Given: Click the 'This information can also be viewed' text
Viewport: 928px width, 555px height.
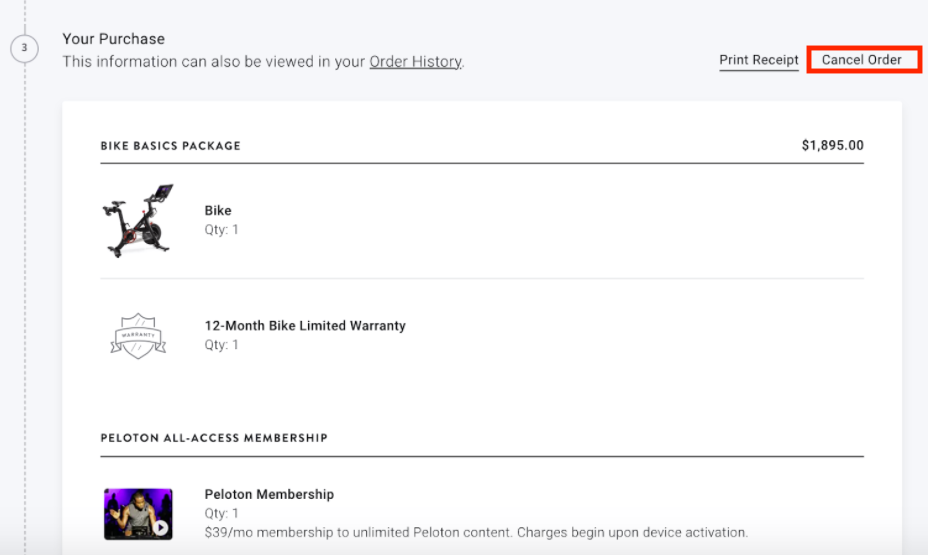Looking at the screenshot, I should (214, 62).
